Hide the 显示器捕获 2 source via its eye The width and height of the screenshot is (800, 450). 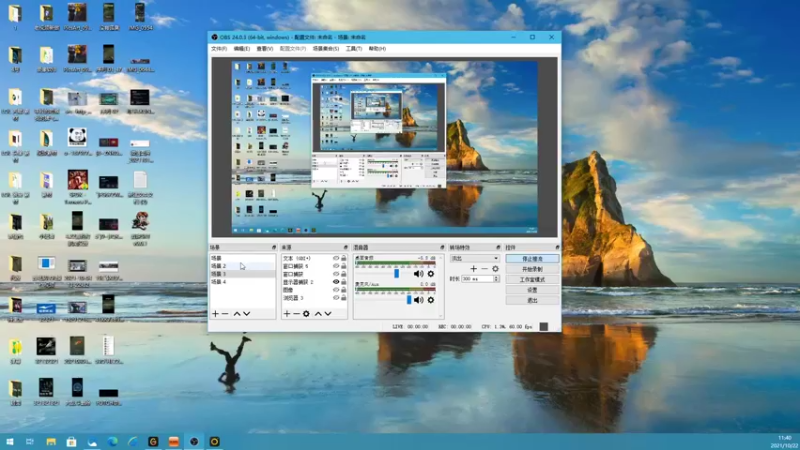pyautogui.click(x=336, y=282)
